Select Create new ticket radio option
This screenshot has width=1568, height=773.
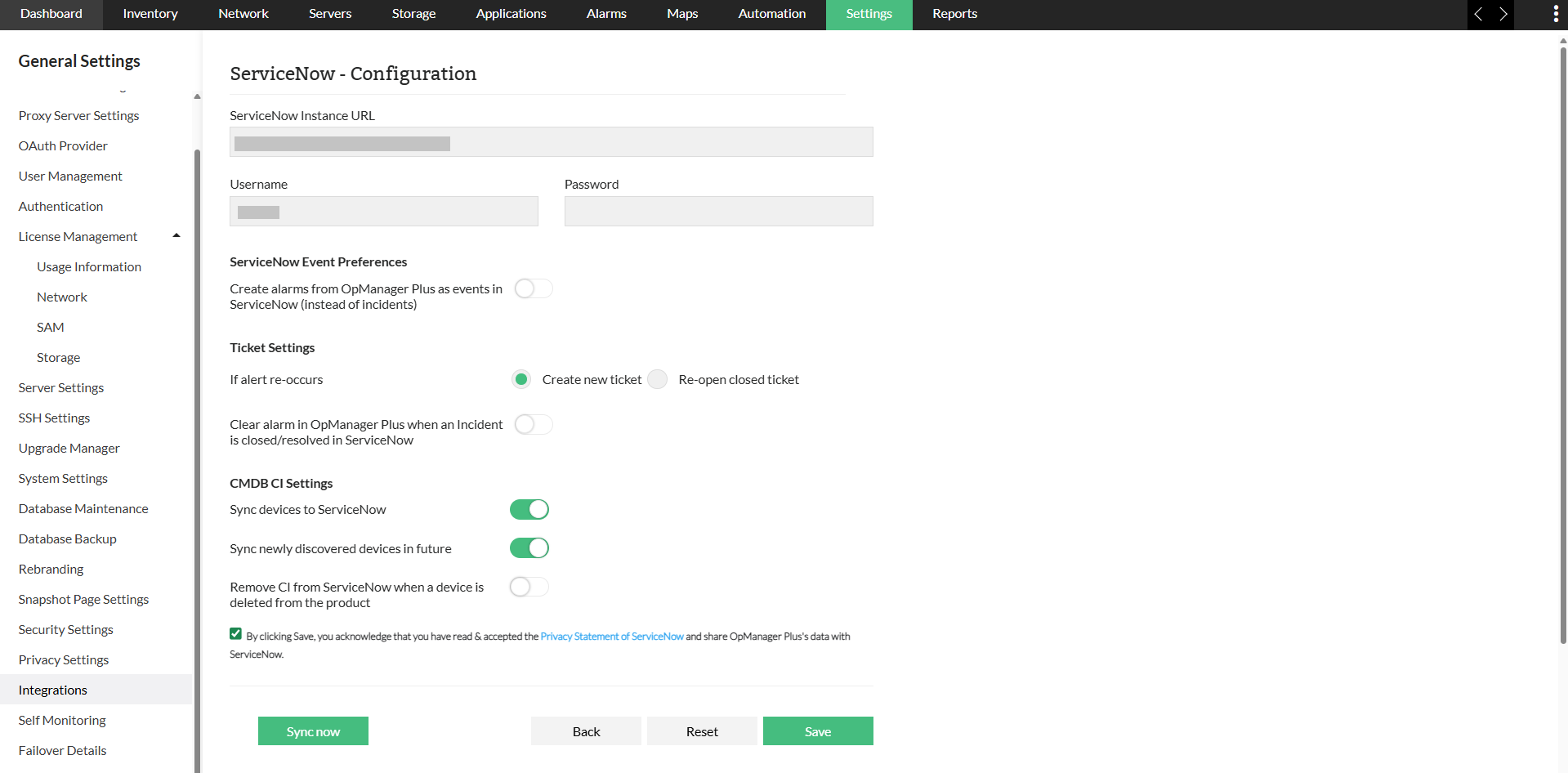[520, 379]
